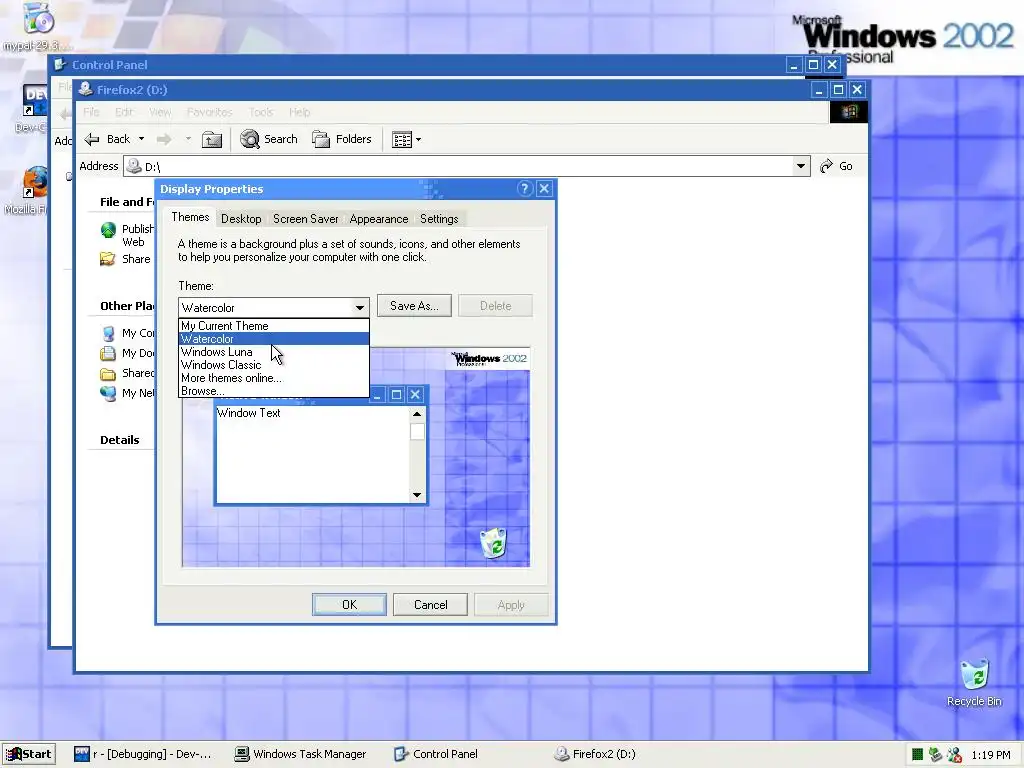
Task: Select Windows Luna from theme list
Action: click(274, 352)
